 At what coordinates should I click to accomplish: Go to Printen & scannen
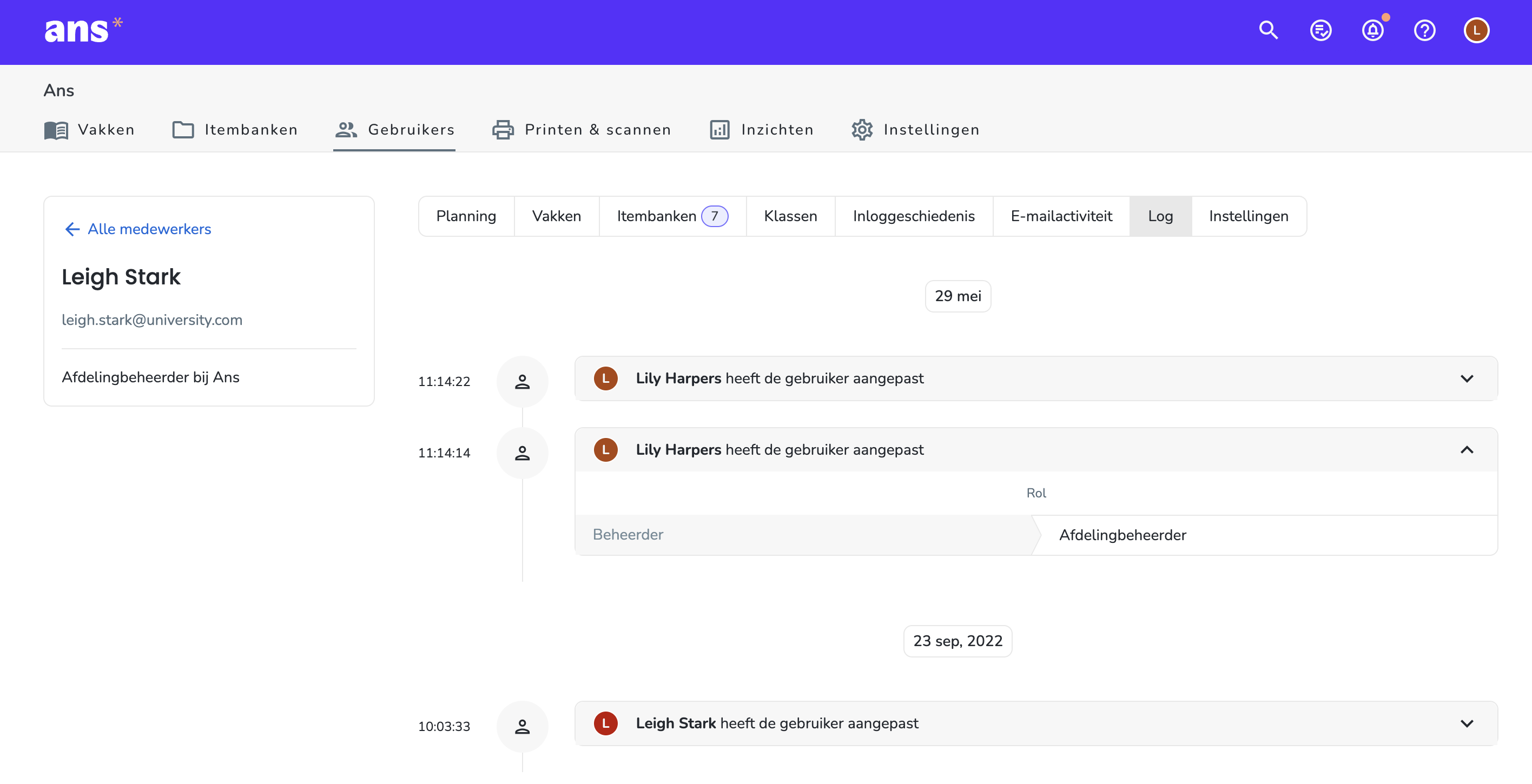[x=582, y=130]
